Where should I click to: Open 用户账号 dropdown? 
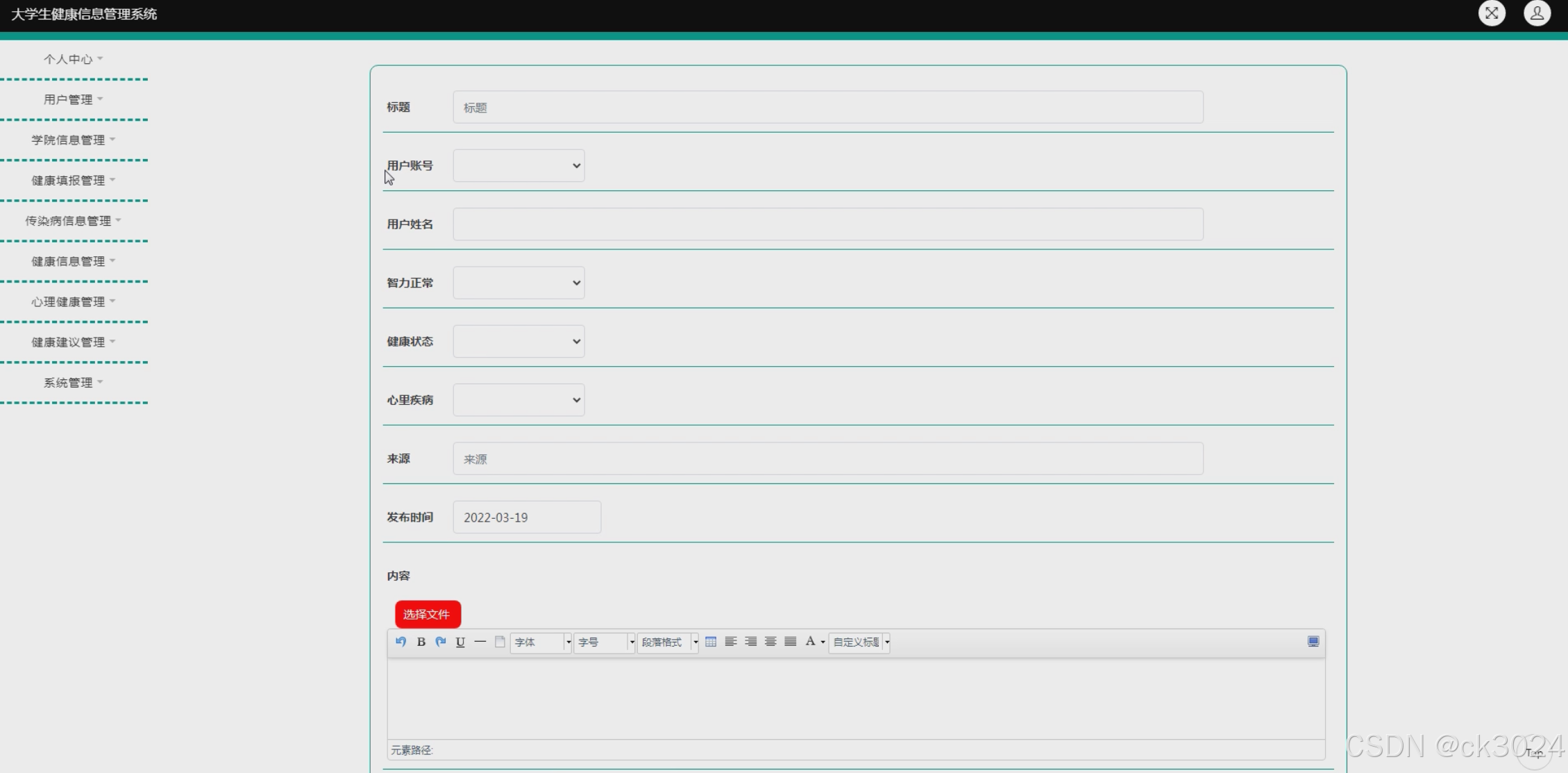tap(519, 166)
